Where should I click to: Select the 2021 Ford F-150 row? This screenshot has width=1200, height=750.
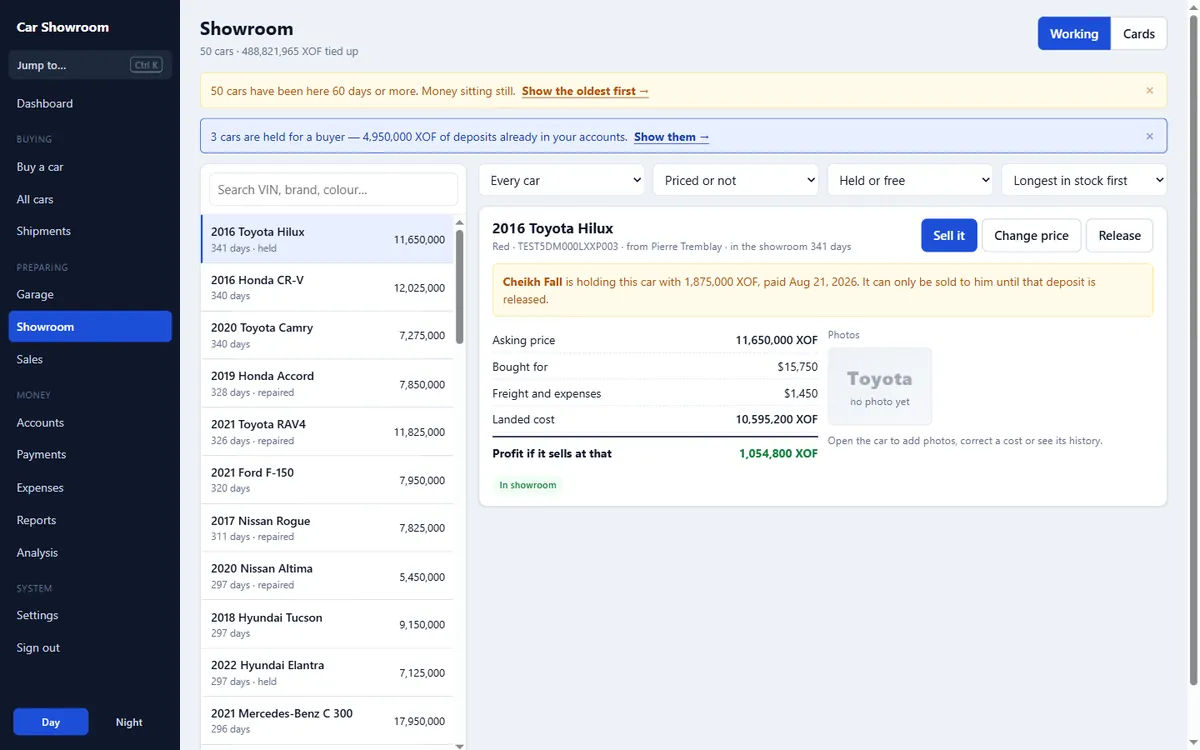click(327, 480)
